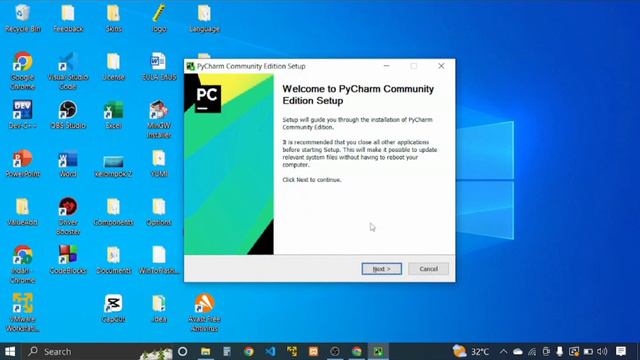
Task: Select the WinToFlash file icon
Action: pos(159,260)
